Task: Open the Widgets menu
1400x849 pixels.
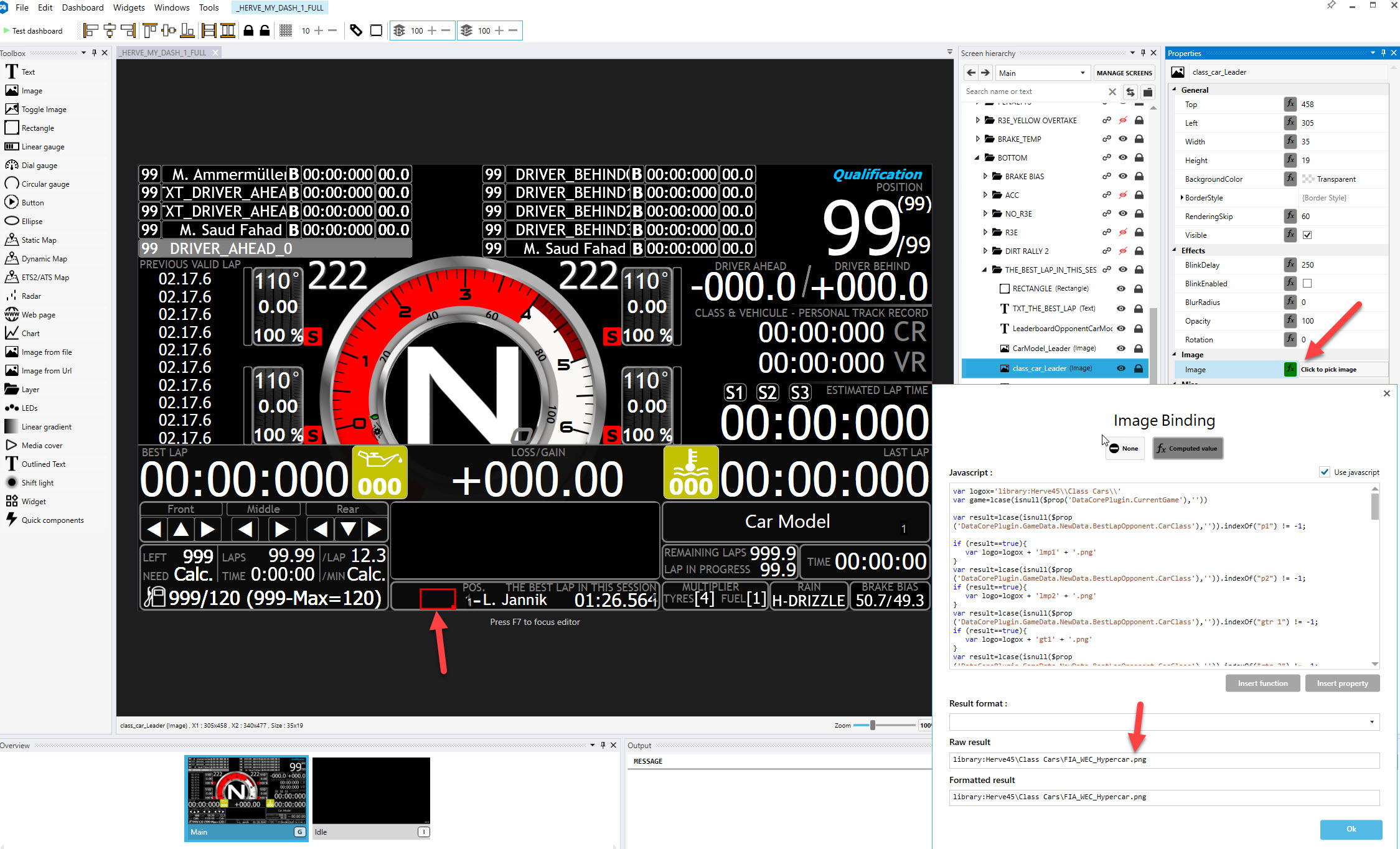Action: [x=129, y=7]
